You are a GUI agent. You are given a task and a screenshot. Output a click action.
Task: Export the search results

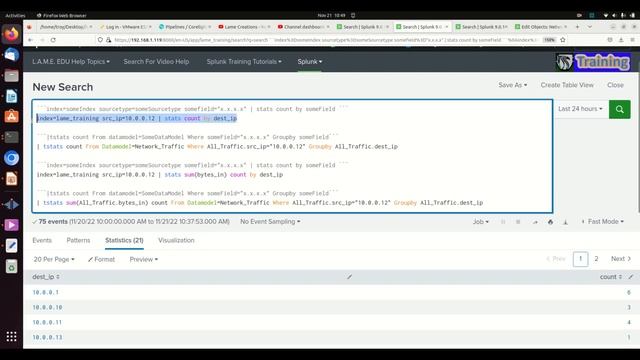(x=565, y=222)
